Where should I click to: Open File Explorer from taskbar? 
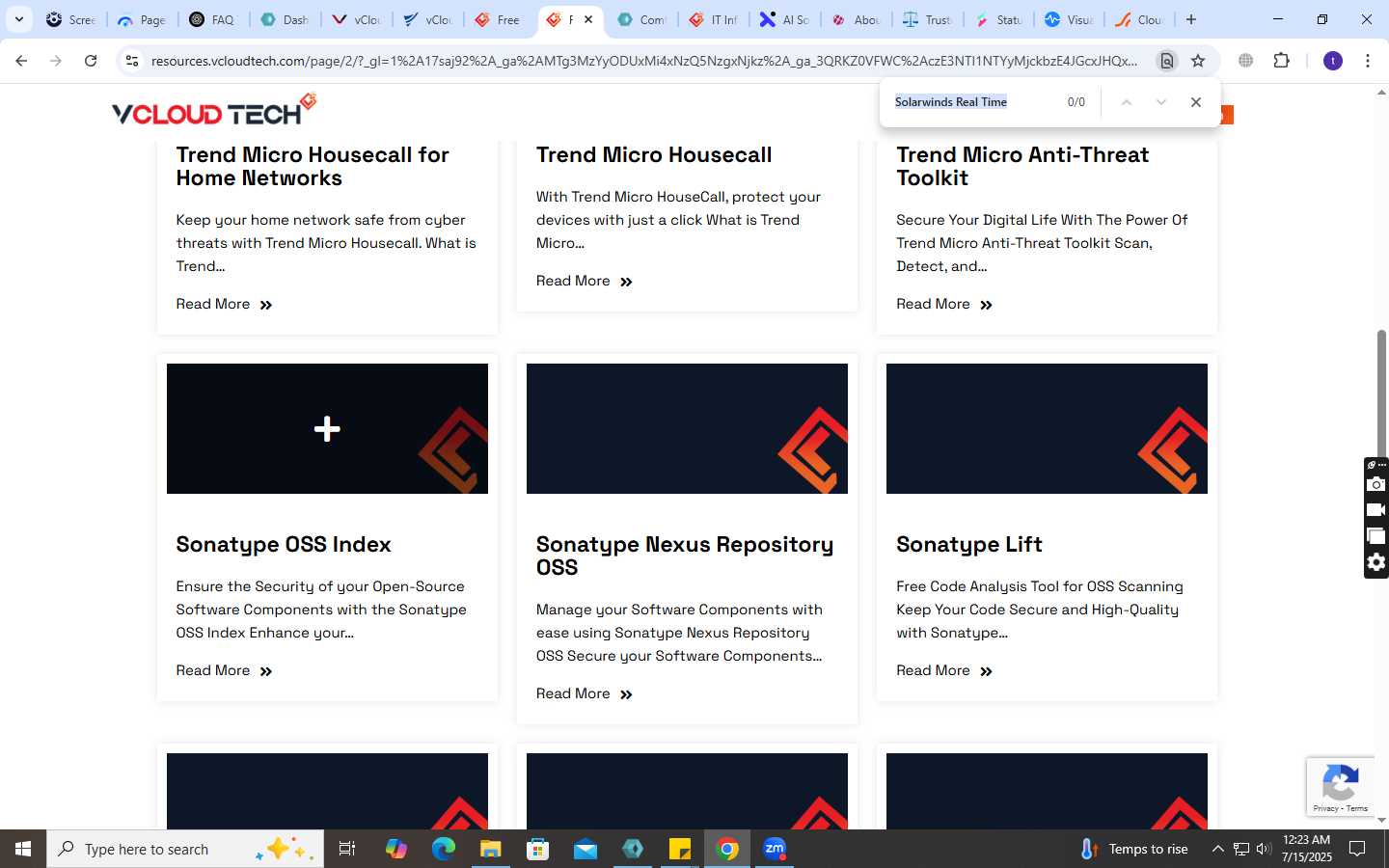(x=491, y=849)
